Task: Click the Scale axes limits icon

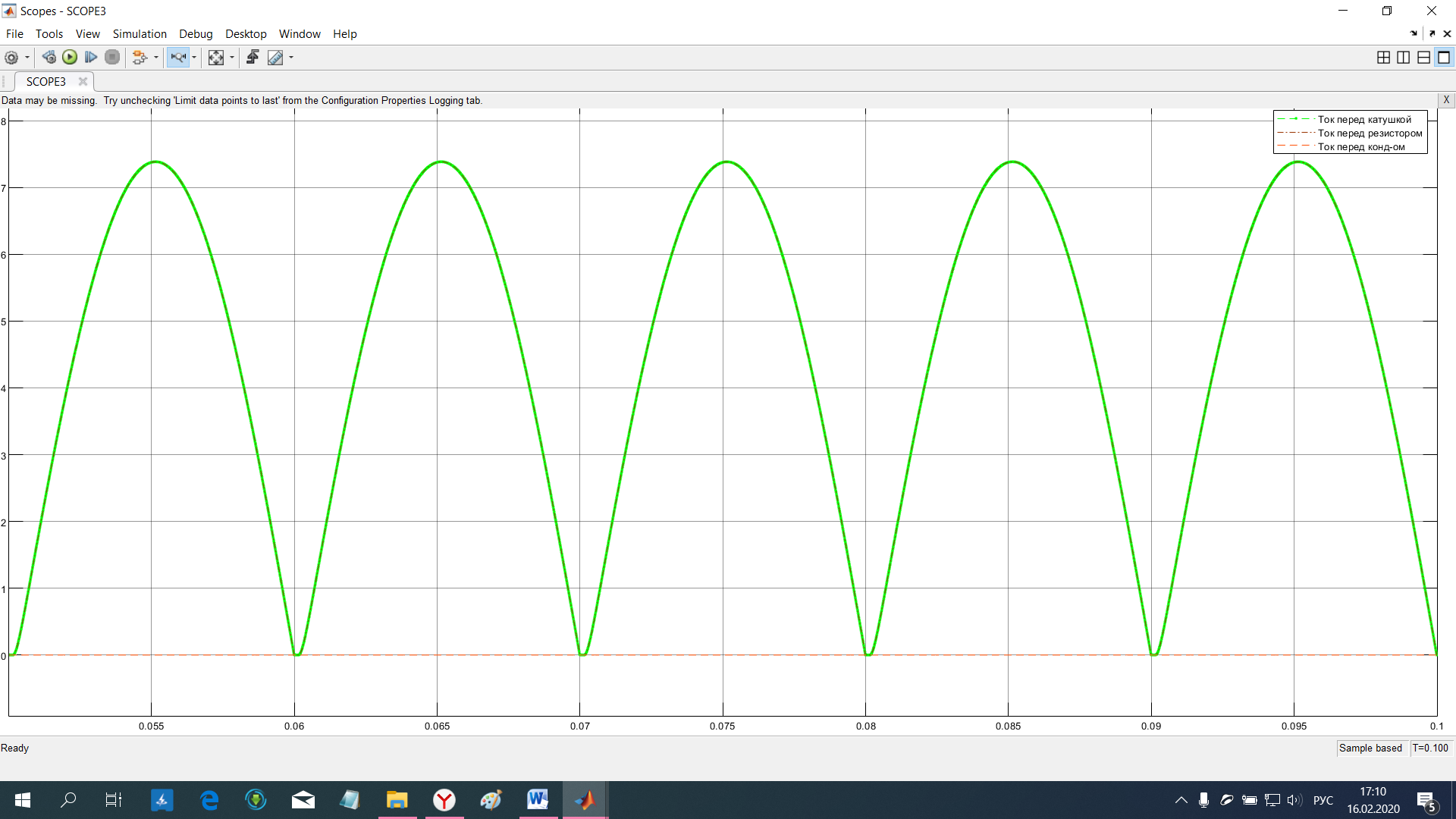Action: [216, 58]
